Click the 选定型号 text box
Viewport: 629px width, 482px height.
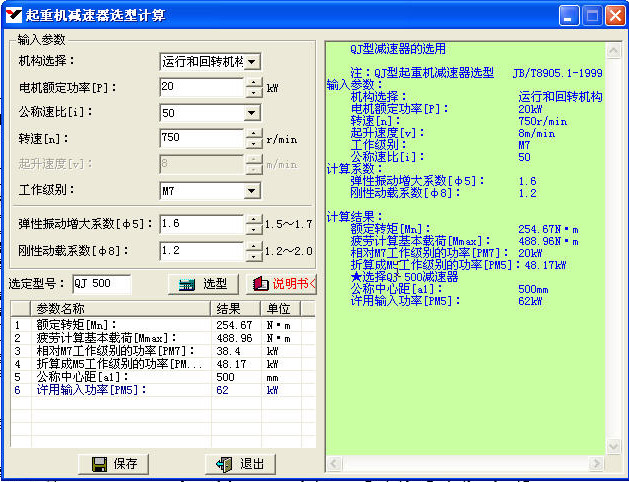(x=100, y=285)
